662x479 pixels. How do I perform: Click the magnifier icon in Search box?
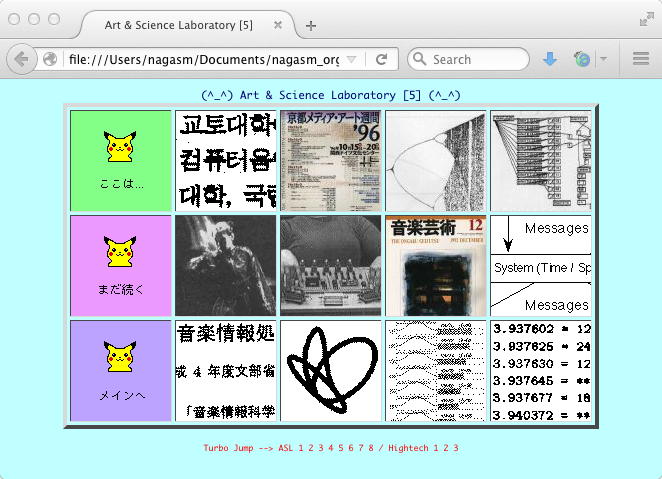tap(419, 59)
